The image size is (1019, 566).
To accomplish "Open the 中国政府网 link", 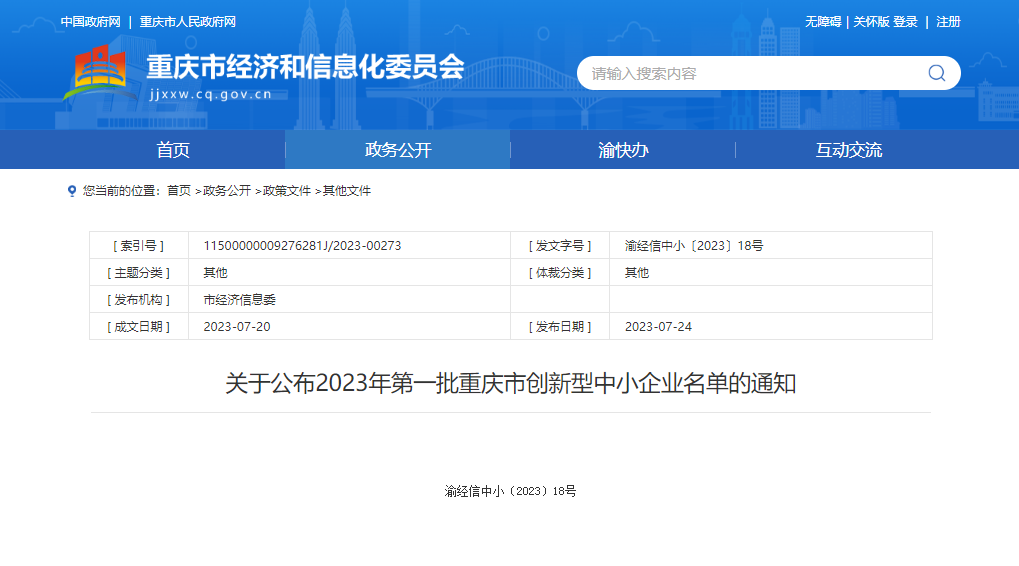I will (90, 22).
